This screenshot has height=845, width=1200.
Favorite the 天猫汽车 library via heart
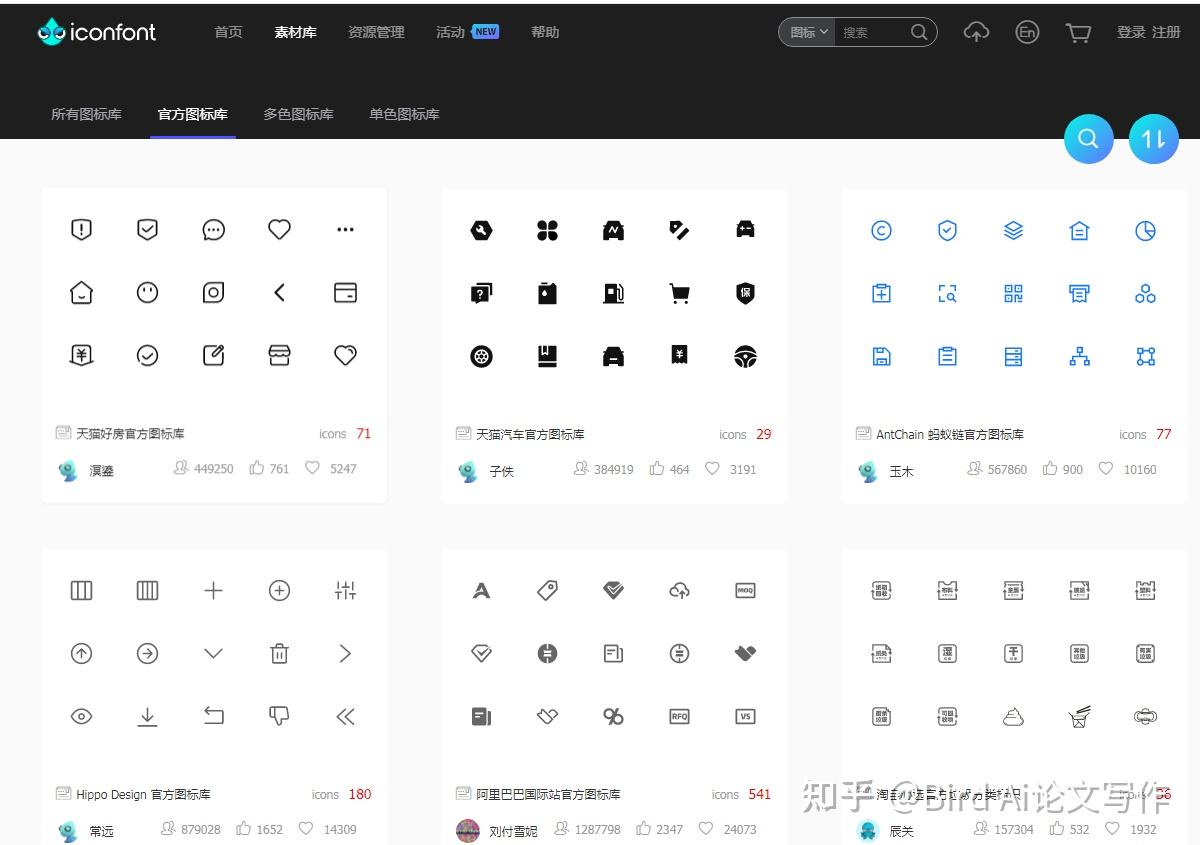(x=712, y=468)
